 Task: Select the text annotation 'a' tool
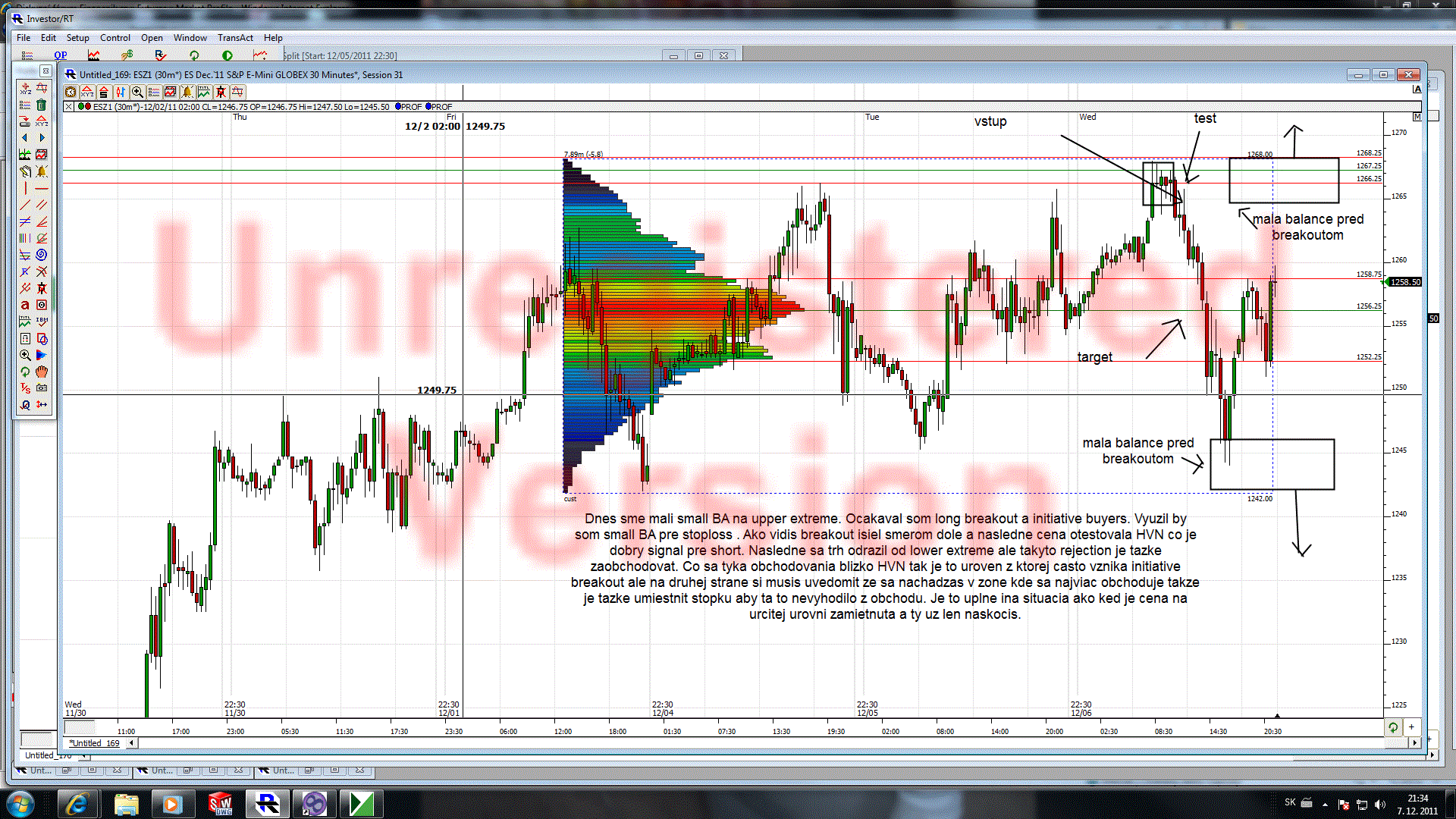pos(25,305)
